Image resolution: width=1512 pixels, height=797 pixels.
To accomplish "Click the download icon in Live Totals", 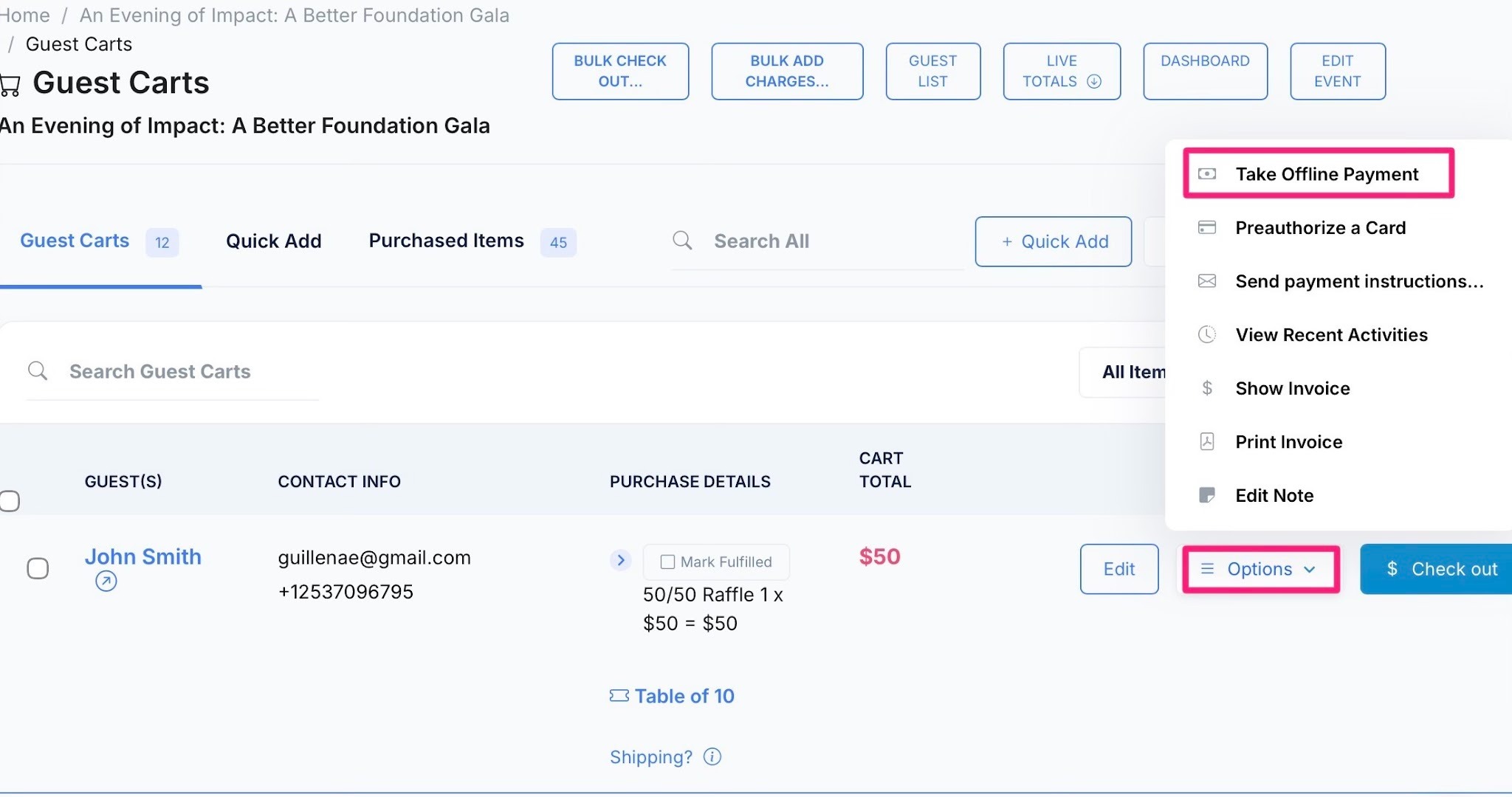I will 1094,82.
